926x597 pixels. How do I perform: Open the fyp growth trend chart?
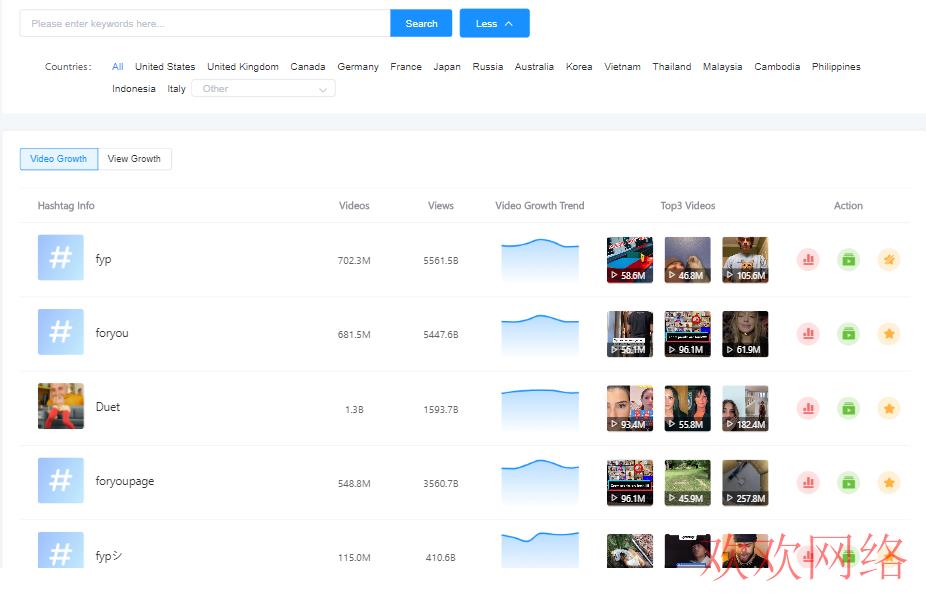point(540,260)
